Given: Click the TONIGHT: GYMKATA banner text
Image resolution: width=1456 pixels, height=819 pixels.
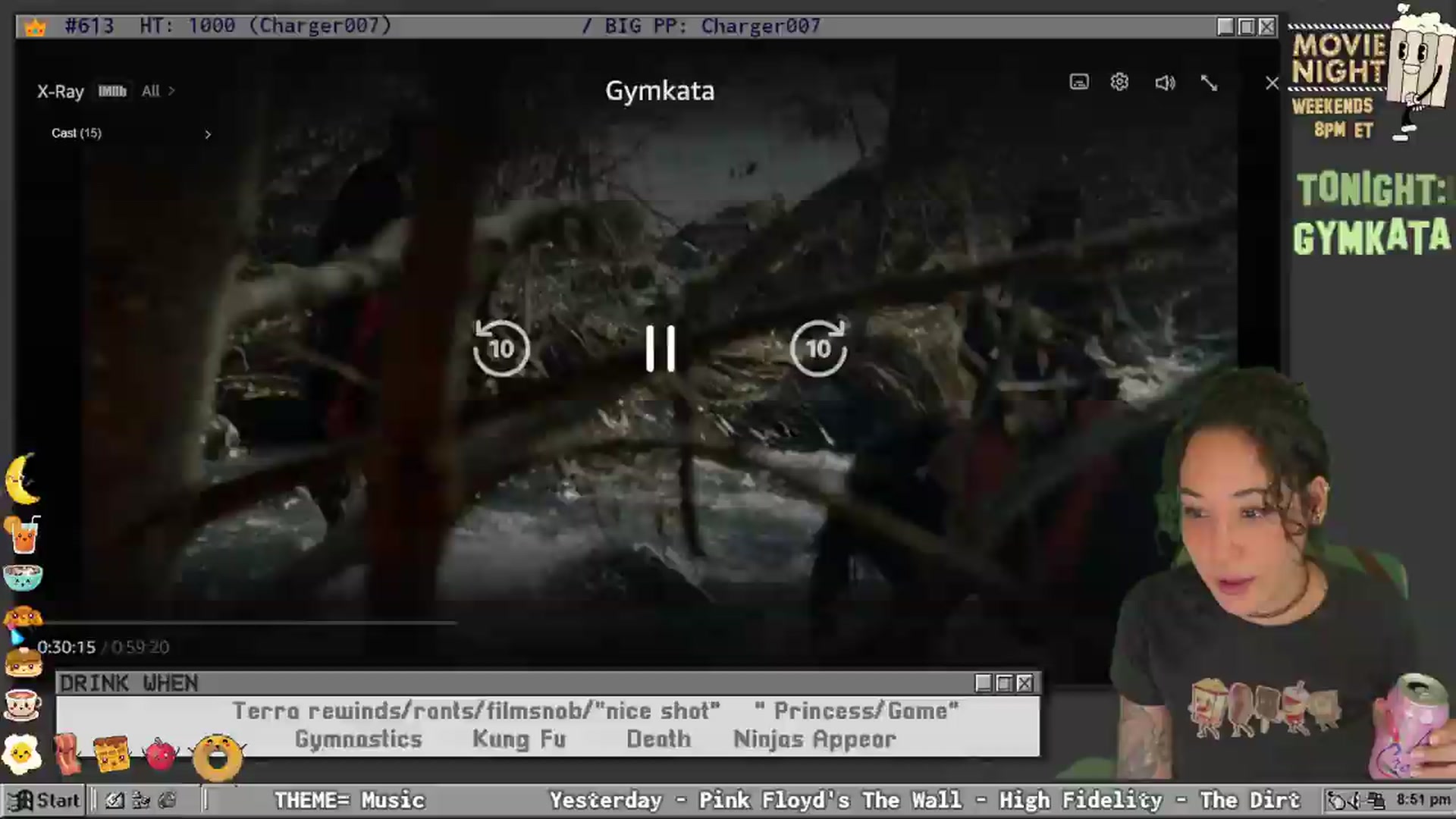Looking at the screenshot, I should click(1373, 214).
